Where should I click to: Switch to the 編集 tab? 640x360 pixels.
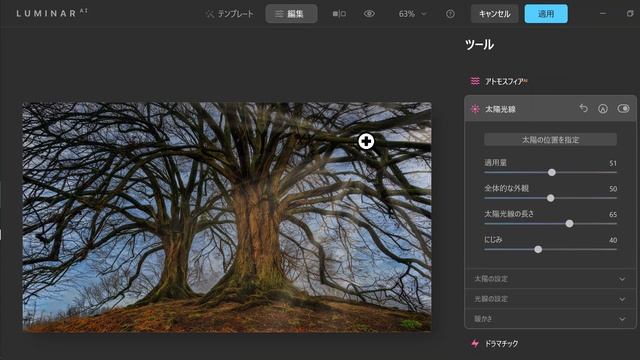click(291, 14)
